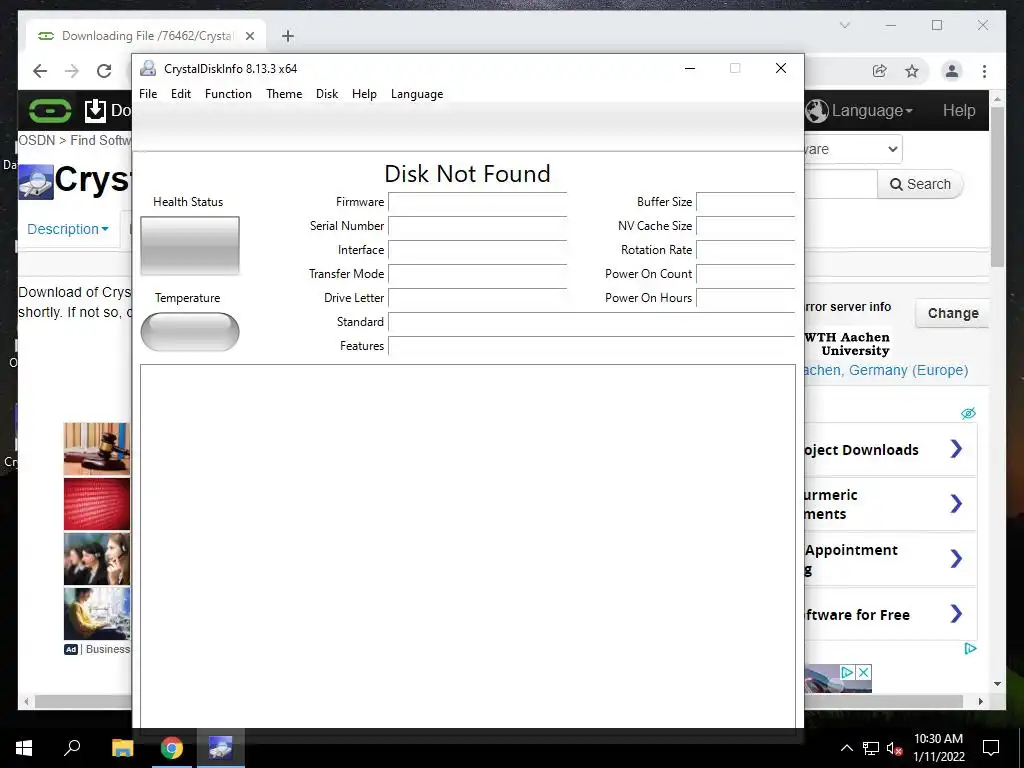The height and width of the screenshot is (768, 1024).
Task: Open the Appointment ad chevron
Action: coord(956,558)
